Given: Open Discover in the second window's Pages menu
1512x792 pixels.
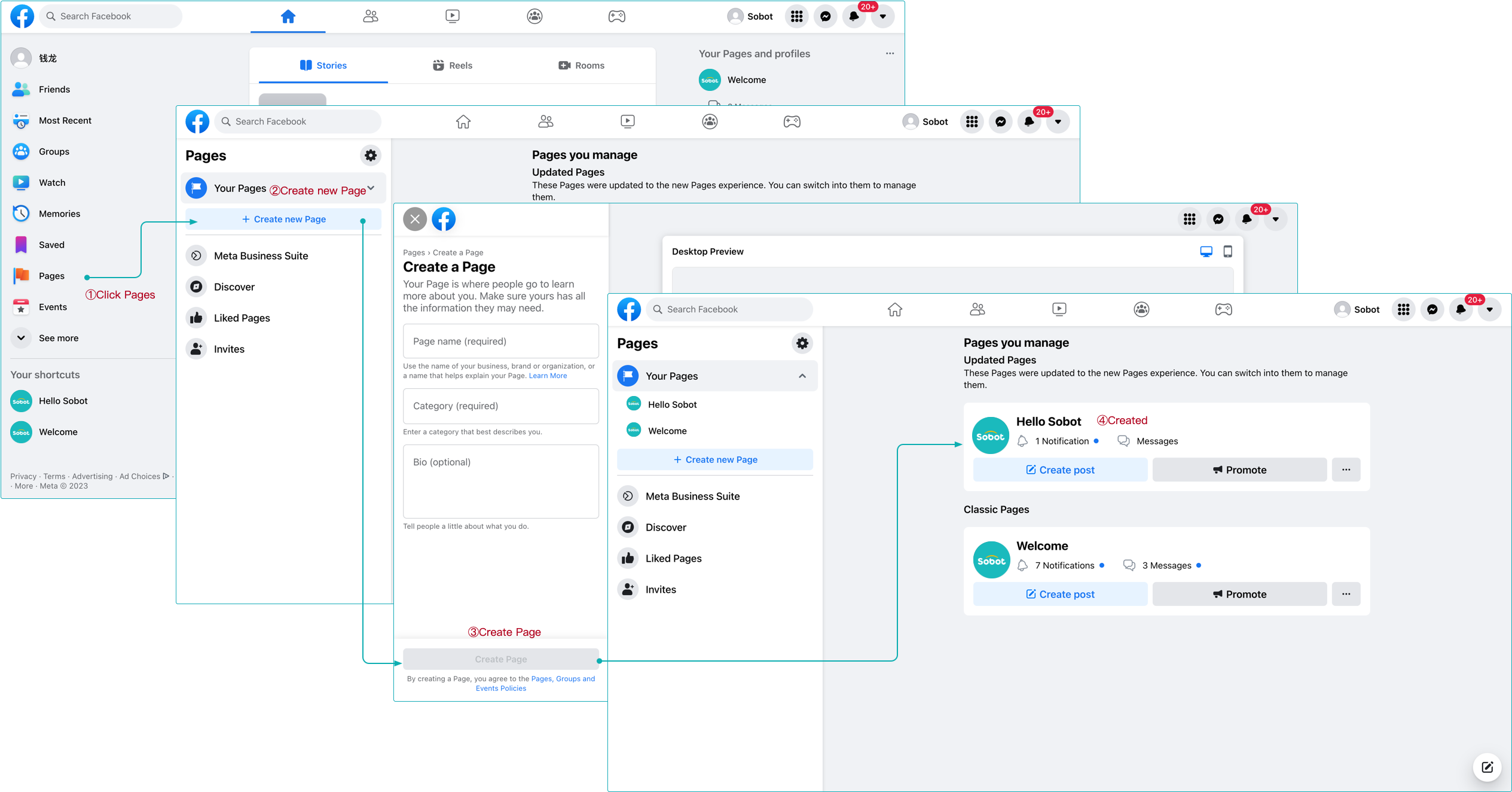Looking at the screenshot, I should (x=234, y=287).
